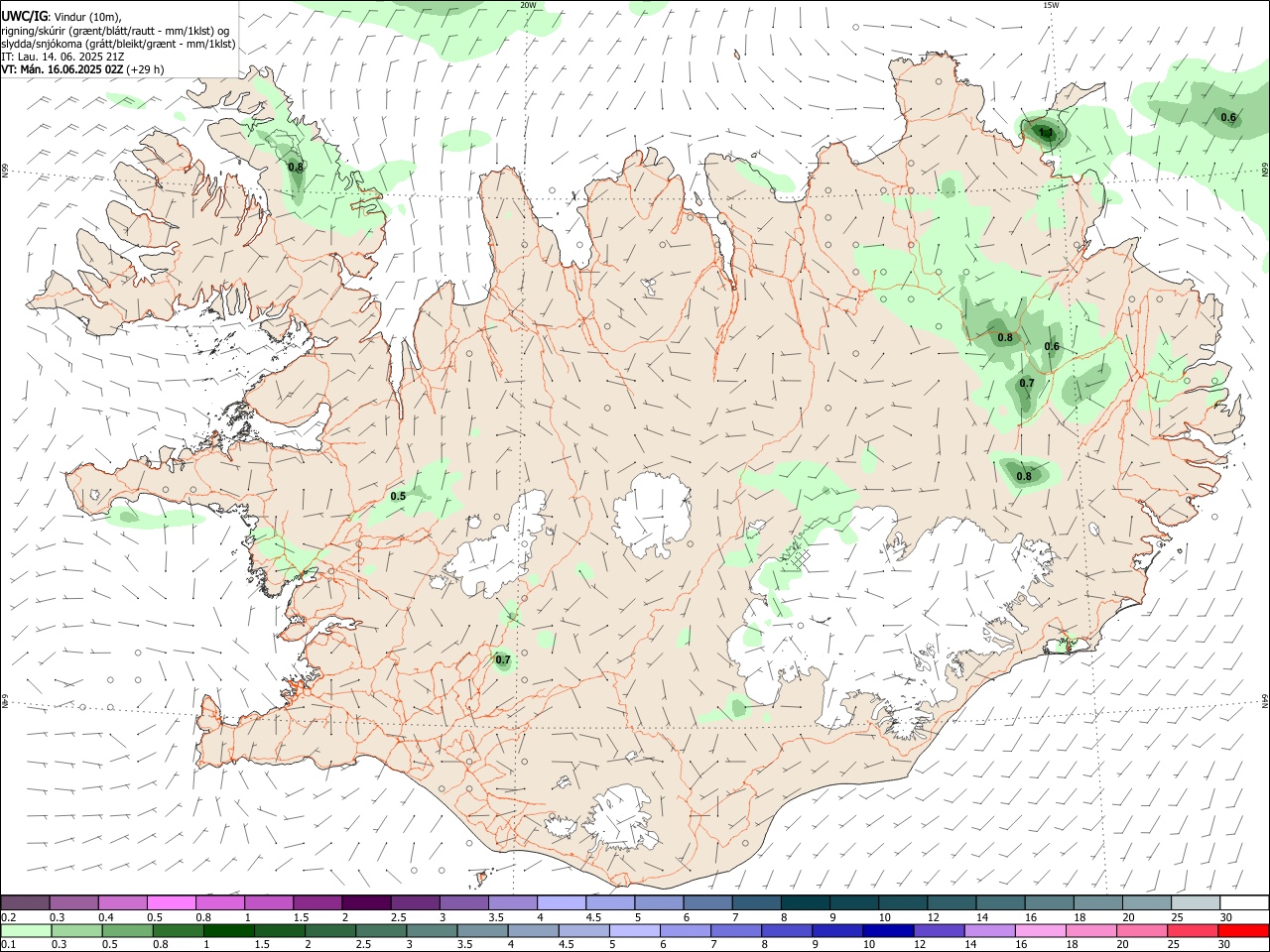Choose lower legend swatch between 2 and 2.5

330,930
